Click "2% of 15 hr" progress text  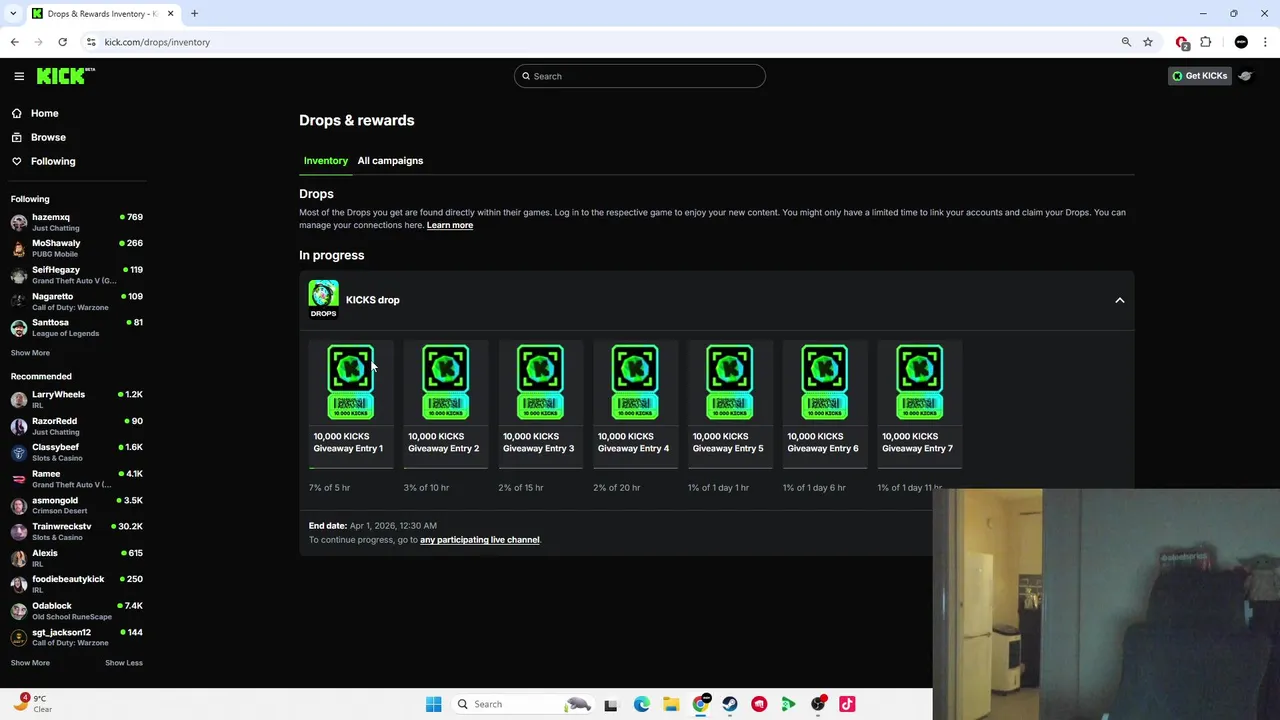(x=521, y=488)
